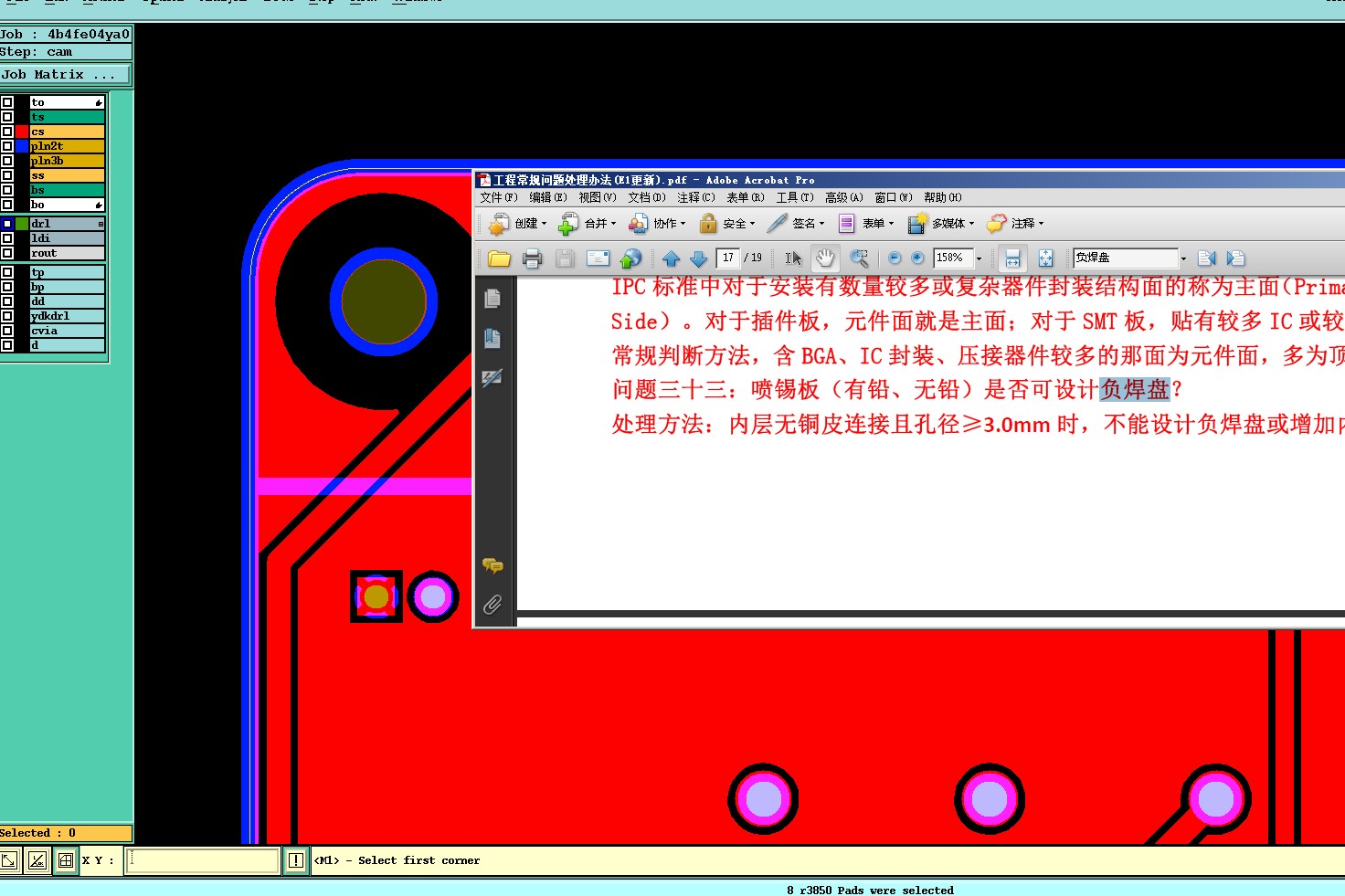Open the Signatures panel in Acrobat sidebar

coord(492,377)
